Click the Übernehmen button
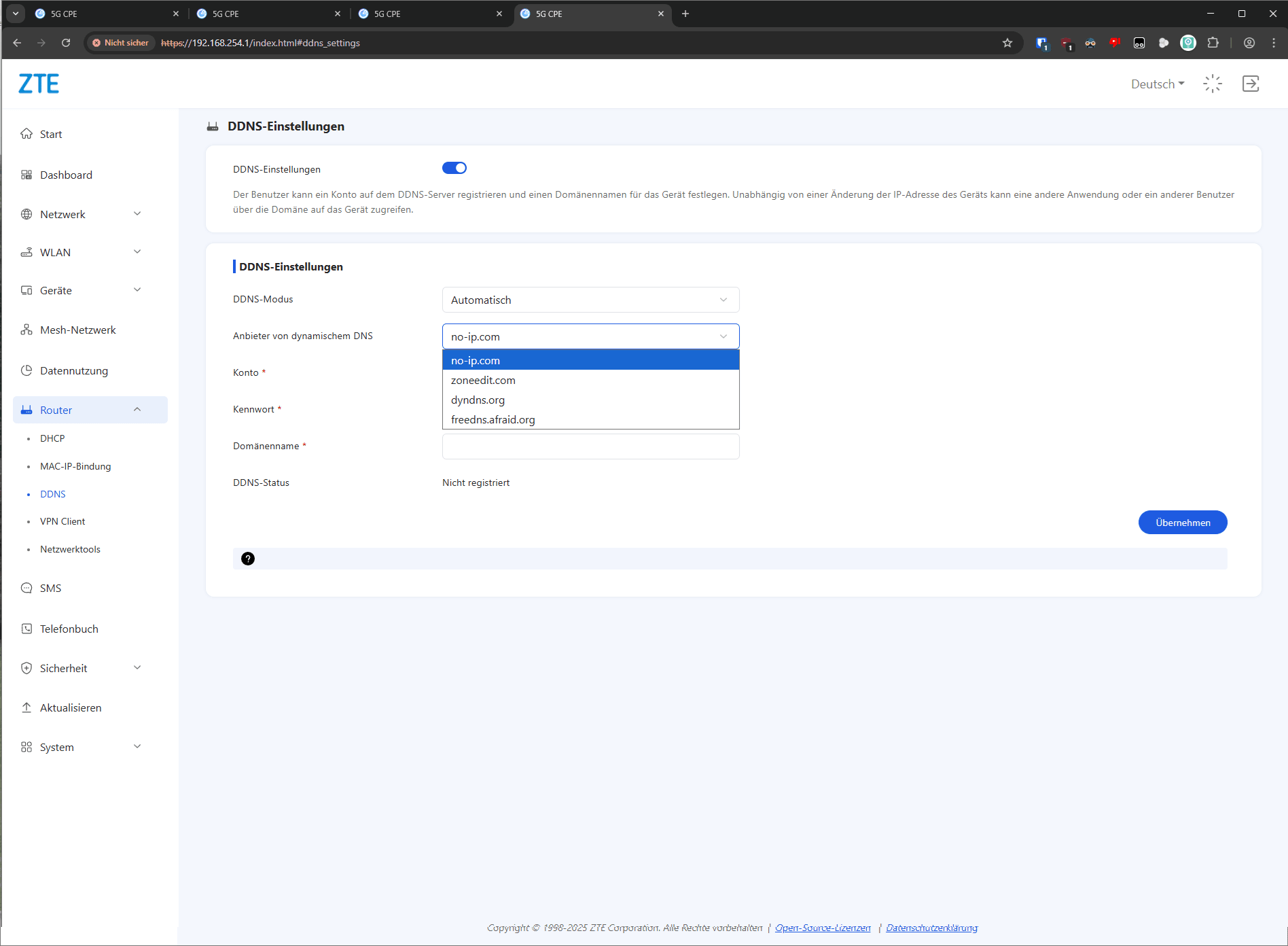 [1183, 523]
